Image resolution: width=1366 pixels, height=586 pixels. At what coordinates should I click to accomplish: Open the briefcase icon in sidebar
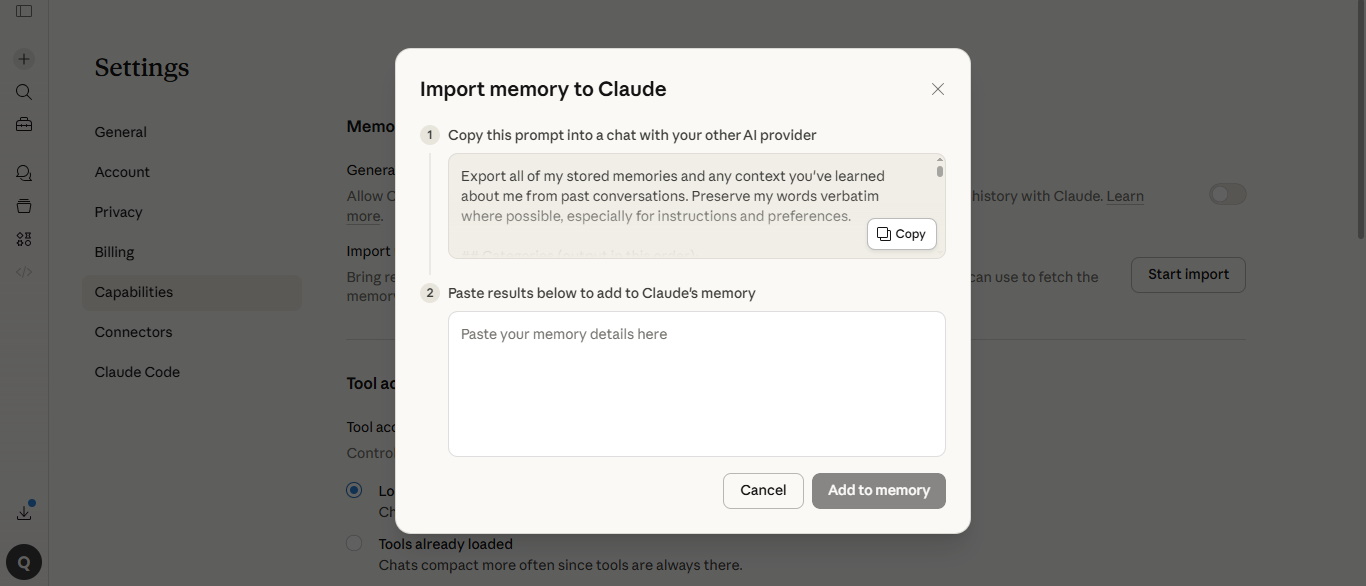click(24, 125)
